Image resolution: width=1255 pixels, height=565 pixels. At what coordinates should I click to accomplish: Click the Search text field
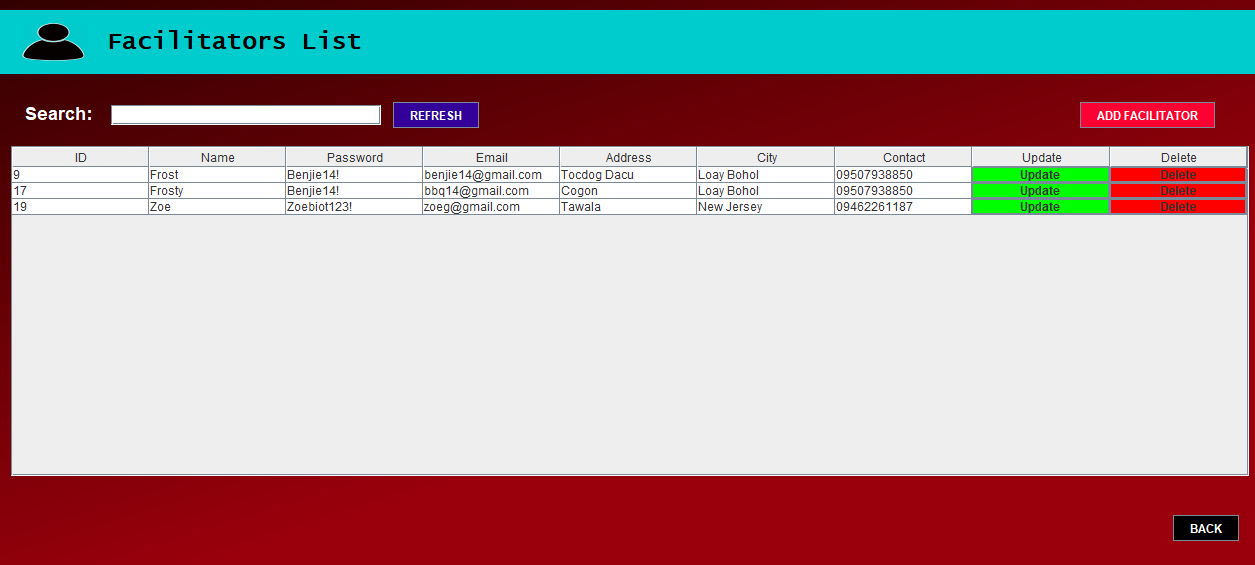245,115
